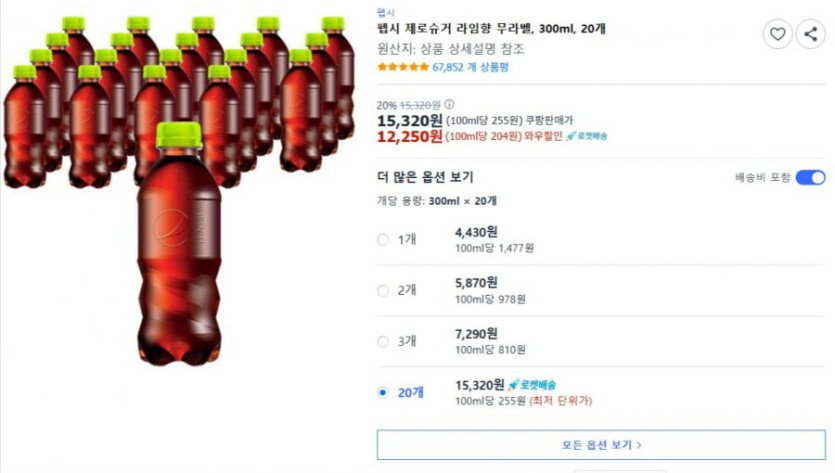Click the 4,430원 price row
The width and height of the screenshot is (835, 473).
(601, 240)
